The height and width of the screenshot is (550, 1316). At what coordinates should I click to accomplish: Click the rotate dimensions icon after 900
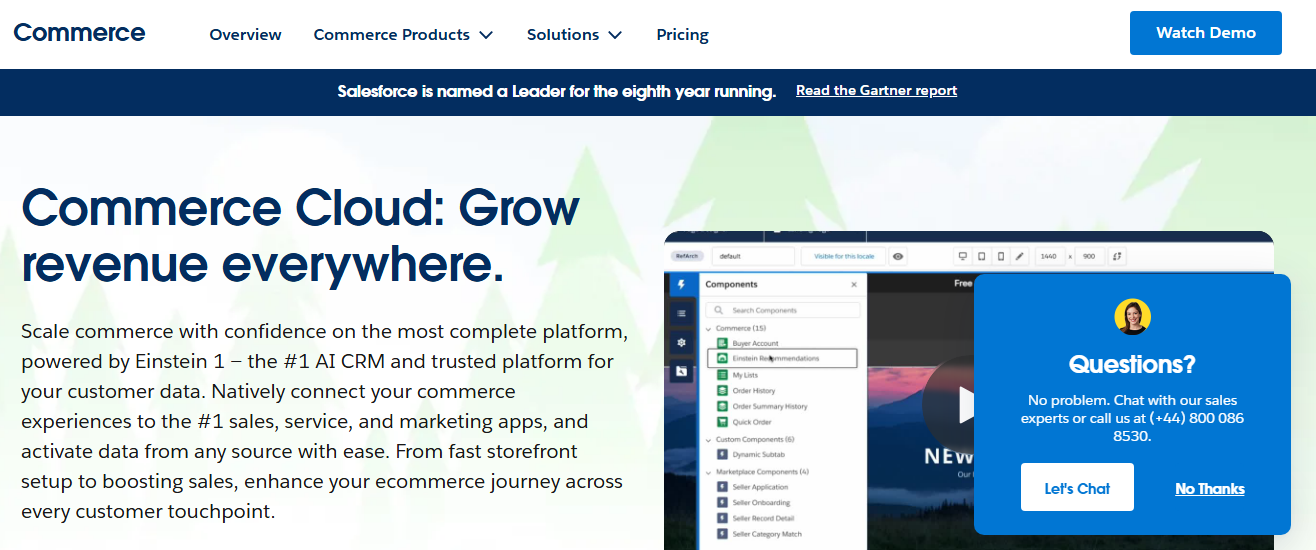(x=1117, y=256)
